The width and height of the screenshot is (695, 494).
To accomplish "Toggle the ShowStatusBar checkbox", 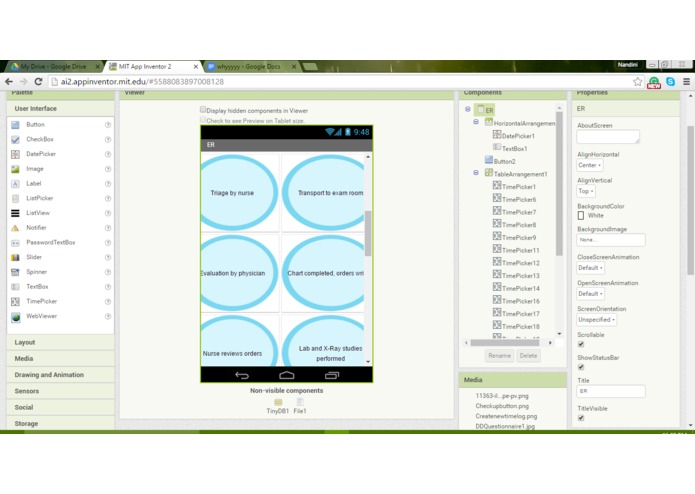I will tap(581, 367).
